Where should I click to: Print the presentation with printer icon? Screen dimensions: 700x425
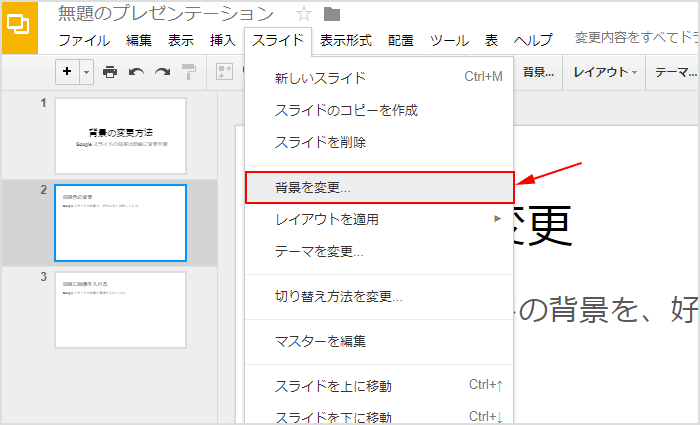(x=110, y=72)
